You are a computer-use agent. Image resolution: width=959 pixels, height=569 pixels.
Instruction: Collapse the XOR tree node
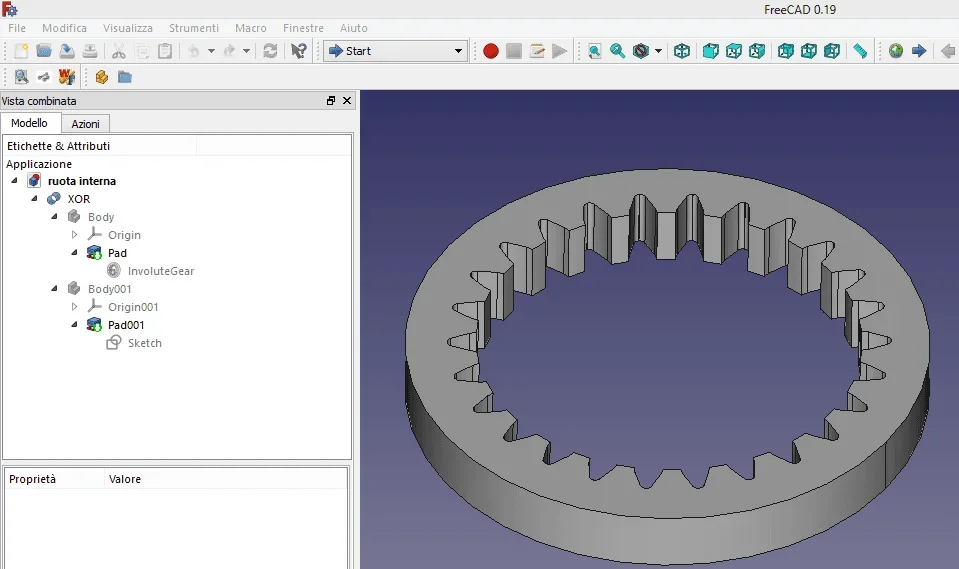[x=35, y=198]
